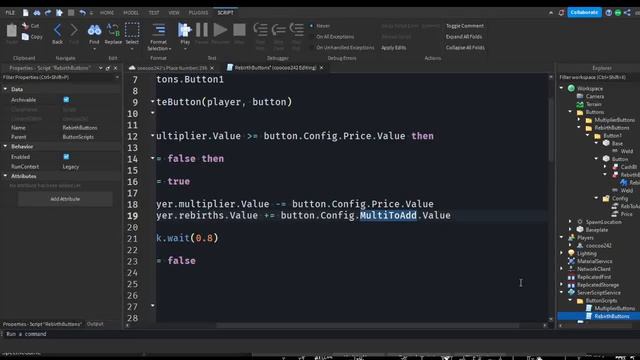The height and width of the screenshot is (360, 640).
Task: Collapse the code fold arrow on line 12
Action: point(153,135)
